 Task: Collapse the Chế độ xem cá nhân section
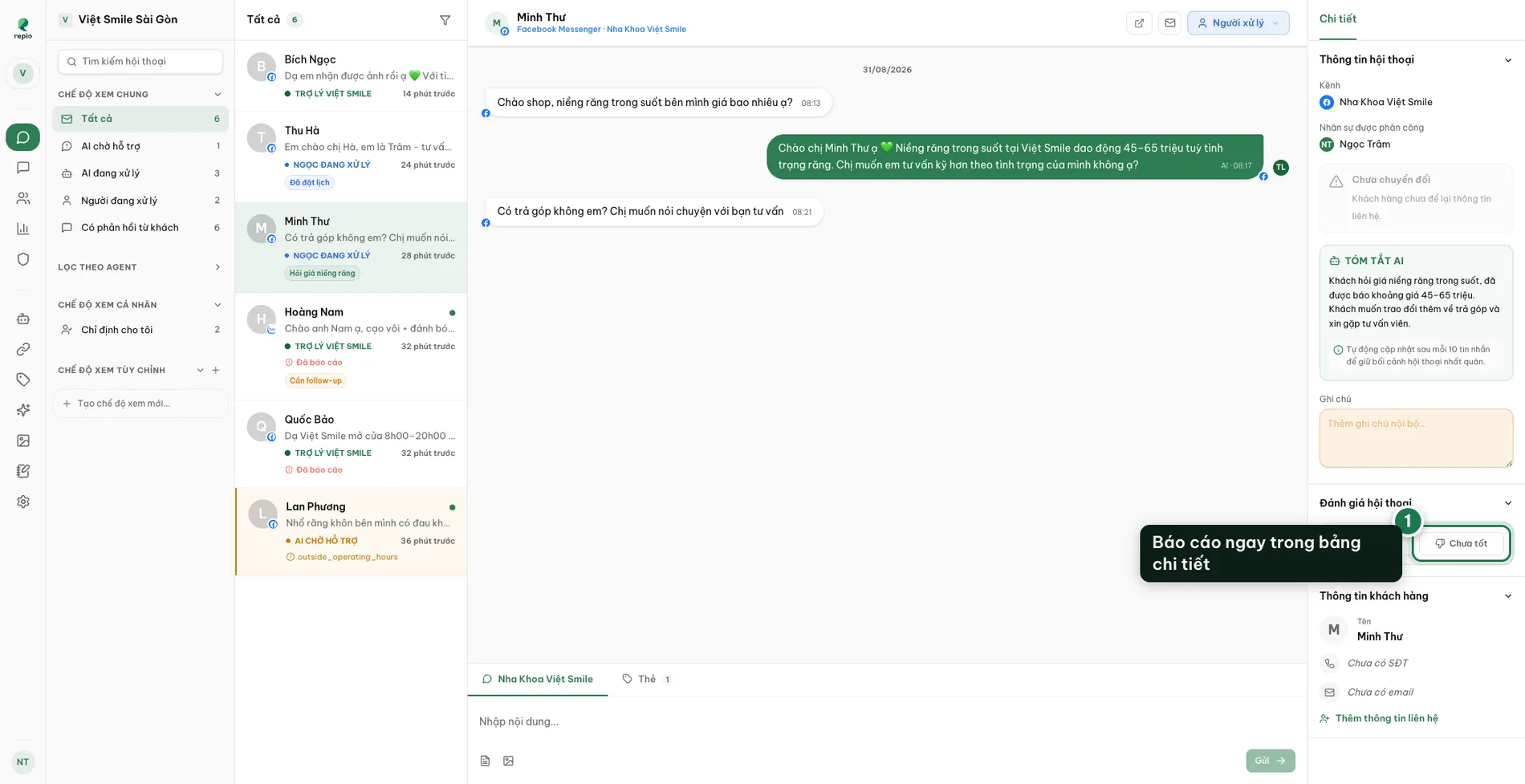tap(218, 305)
